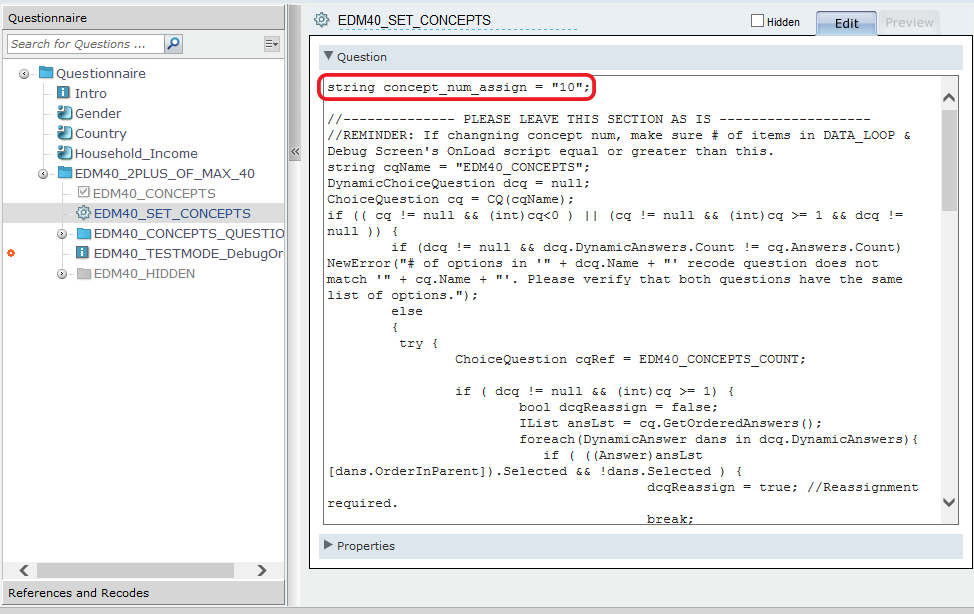
Task: Collapse the Question section
Action: [329, 56]
